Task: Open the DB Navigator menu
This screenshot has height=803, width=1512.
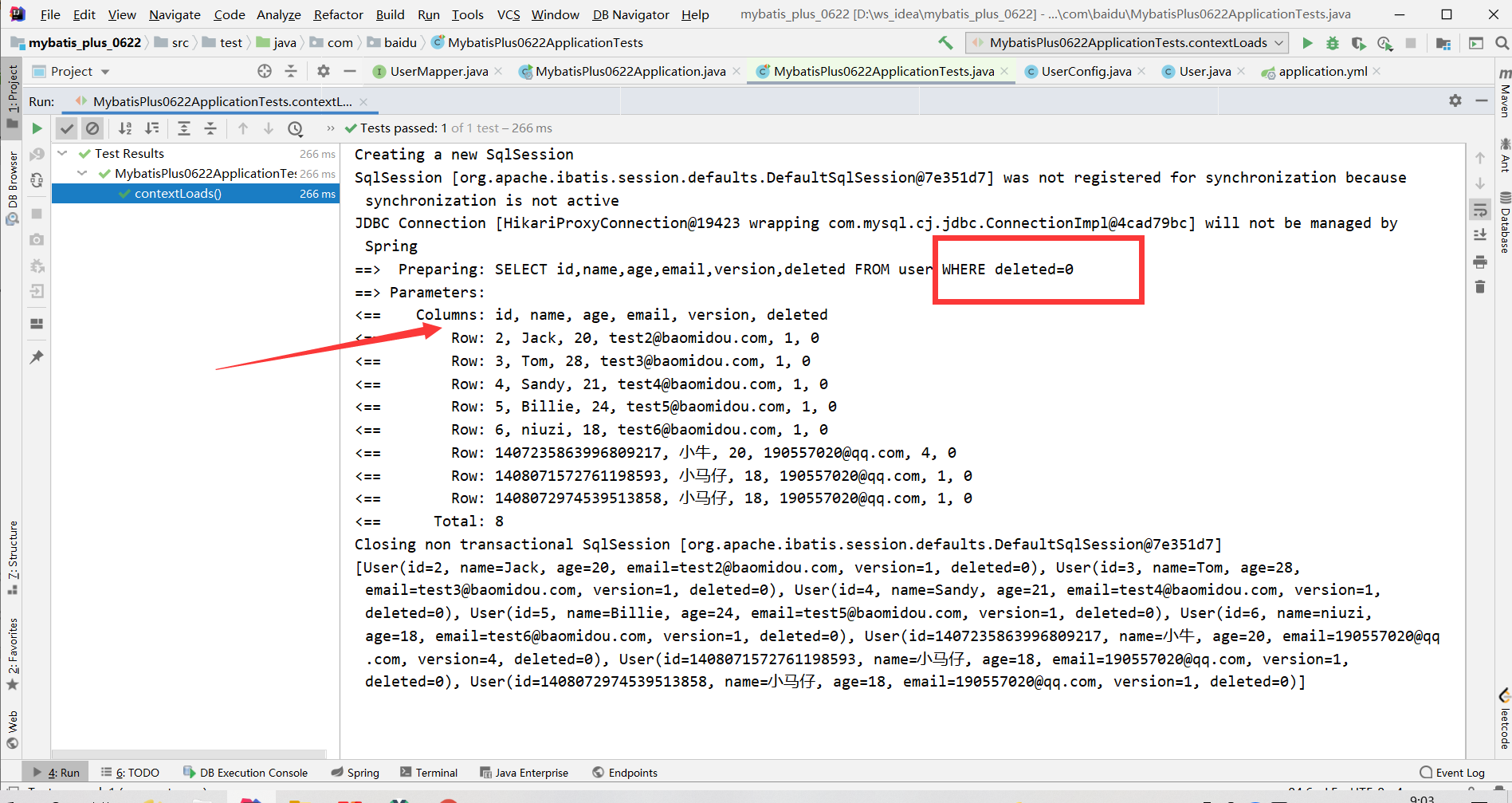Action: point(630,14)
